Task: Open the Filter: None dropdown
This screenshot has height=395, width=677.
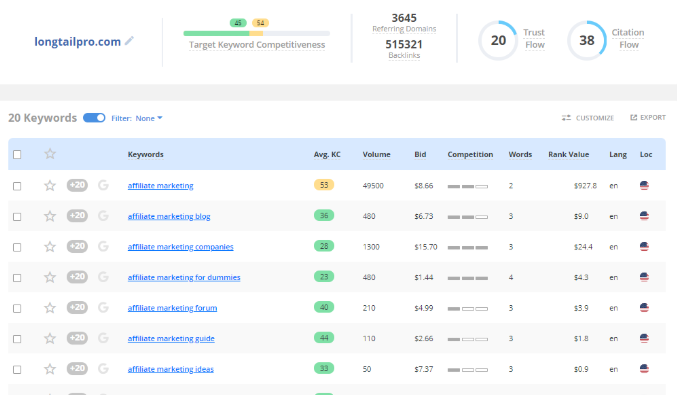Action: tap(137, 118)
